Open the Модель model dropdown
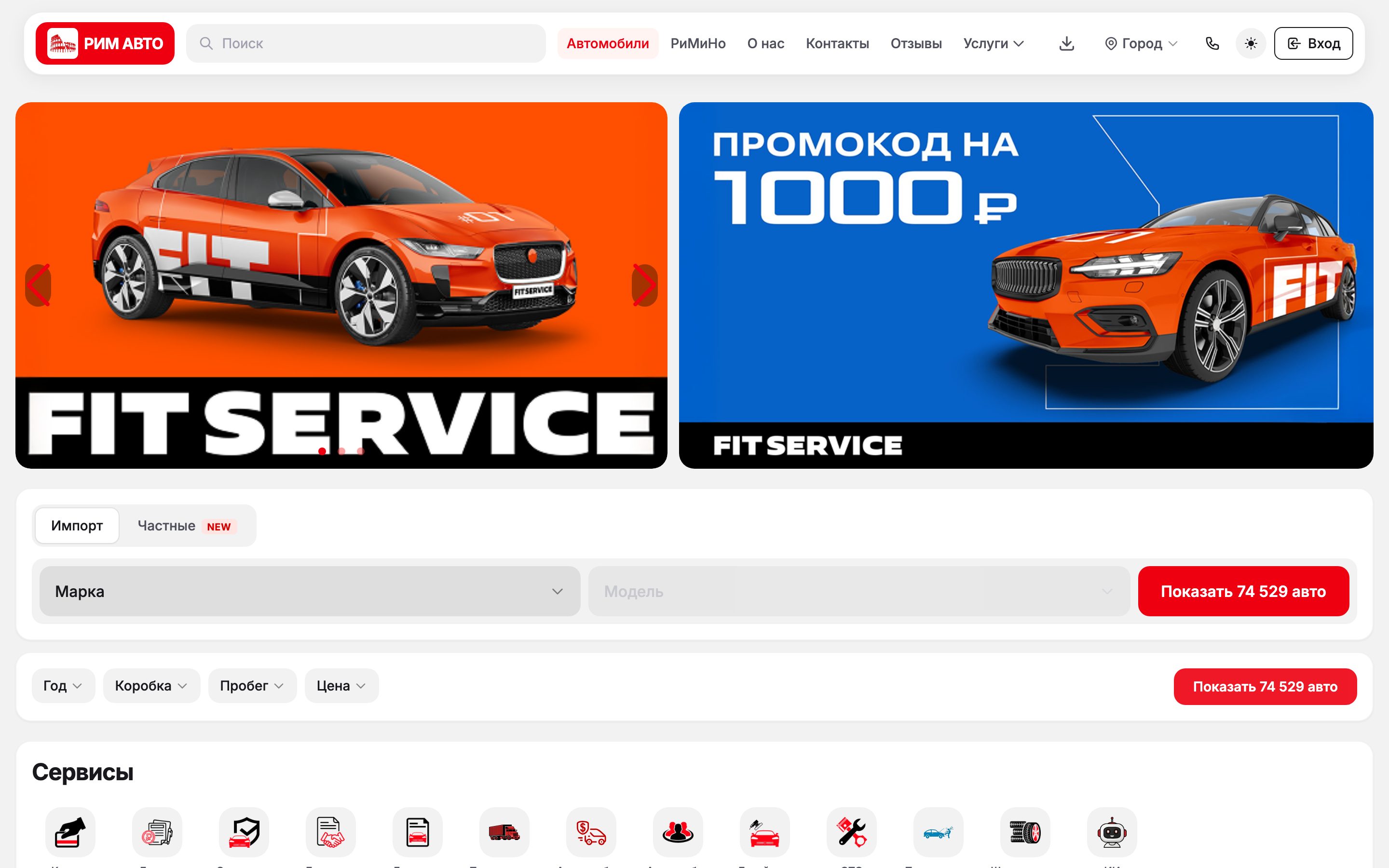The image size is (1389, 868). point(859,591)
